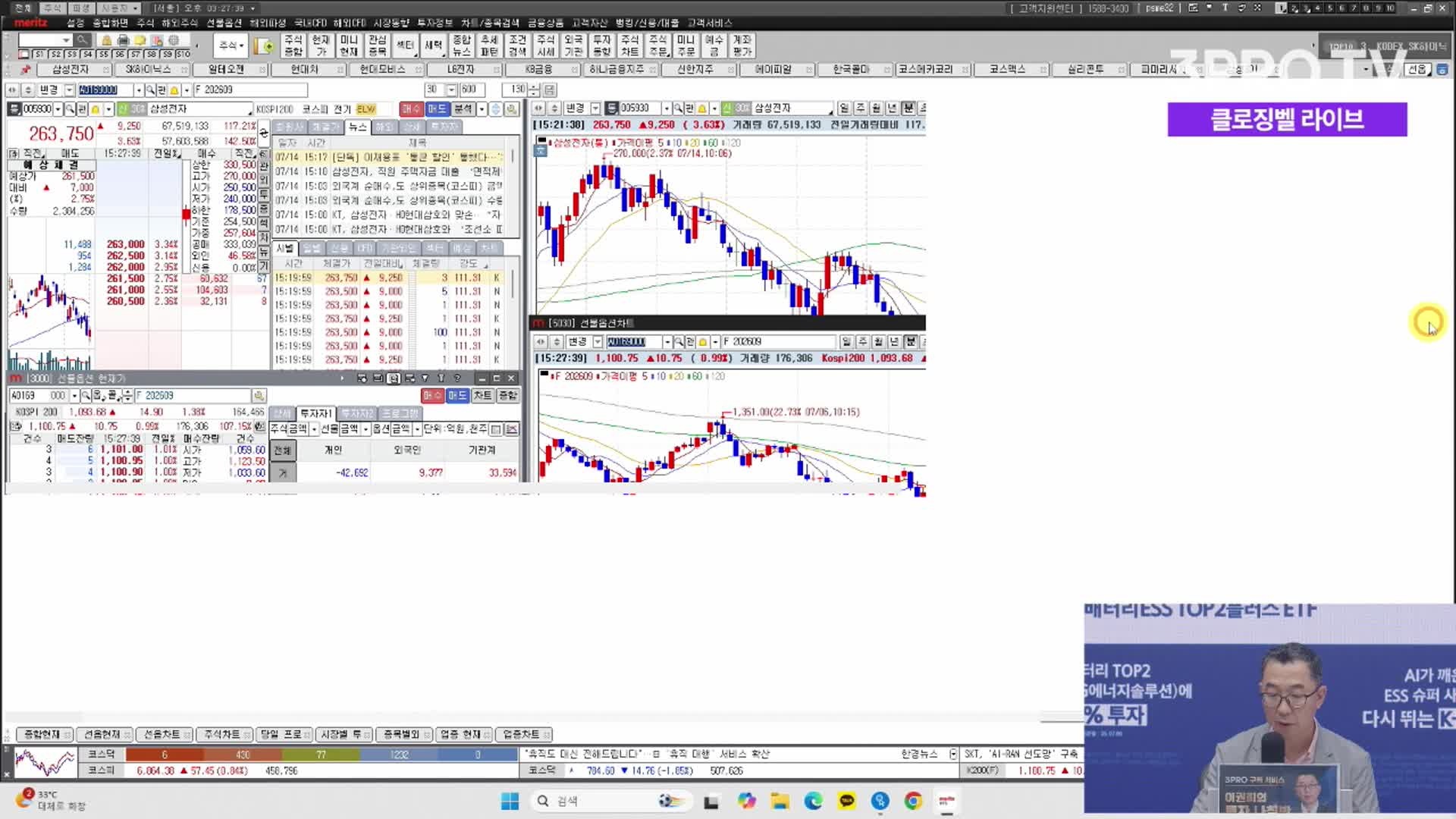
Task: Click 분석 button in Samsung price window
Action: tap(463, 109)
